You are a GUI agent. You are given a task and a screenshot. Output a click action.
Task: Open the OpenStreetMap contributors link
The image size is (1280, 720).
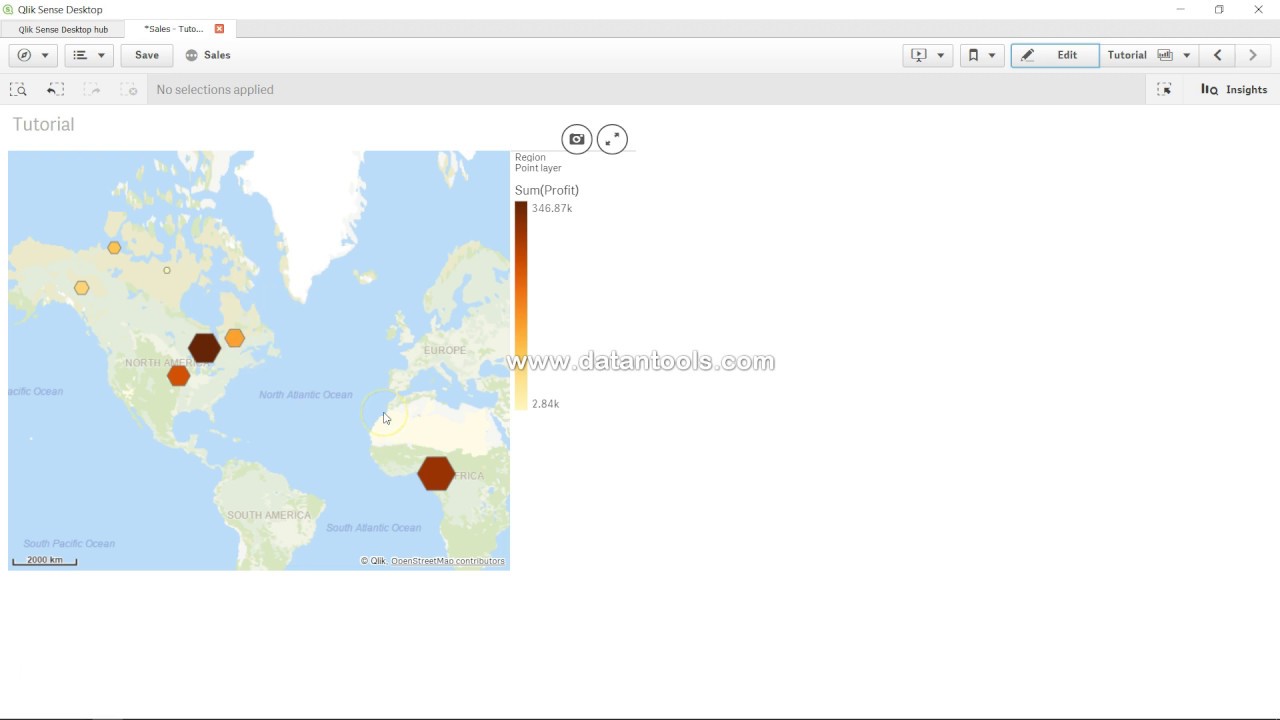click(448, 561)
